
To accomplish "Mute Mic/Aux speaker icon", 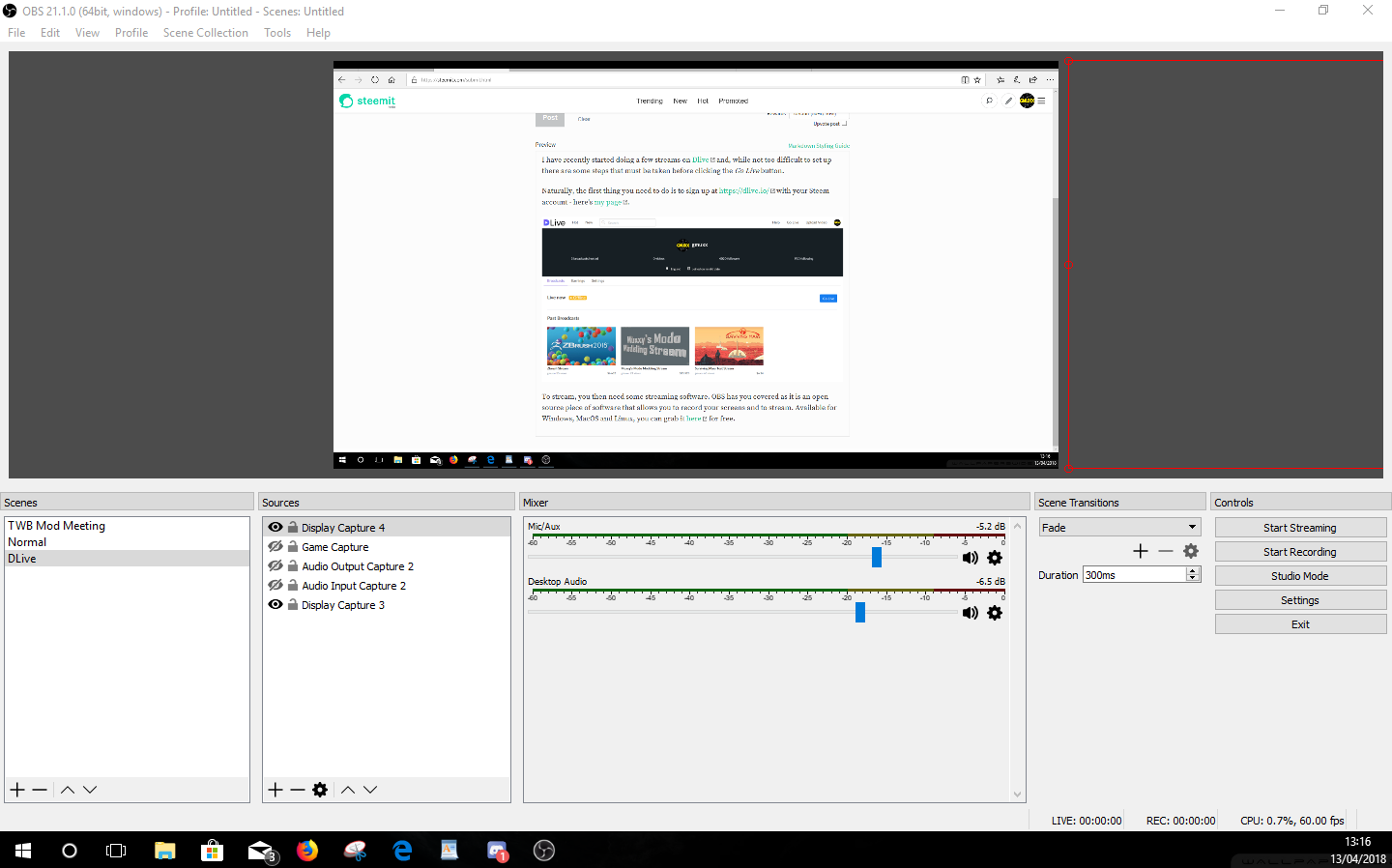I will tap(971, 558).
